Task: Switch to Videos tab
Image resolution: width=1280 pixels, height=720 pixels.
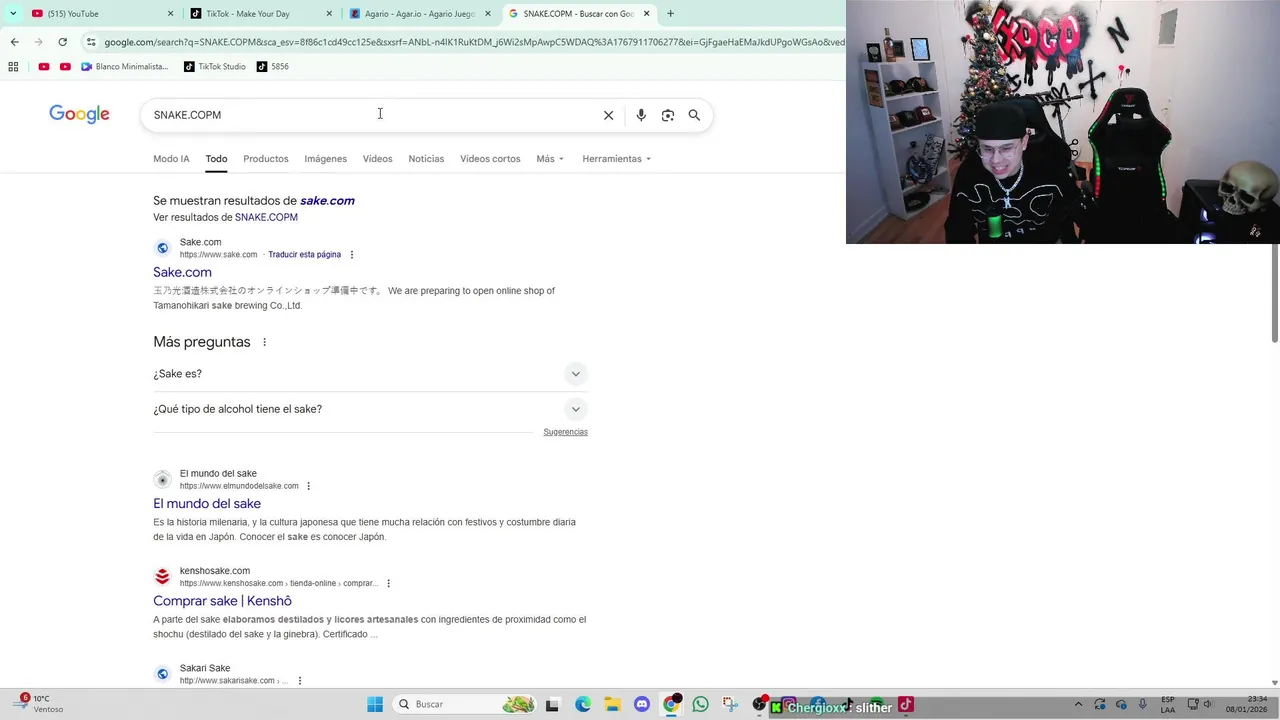Action: click(377, 159)
